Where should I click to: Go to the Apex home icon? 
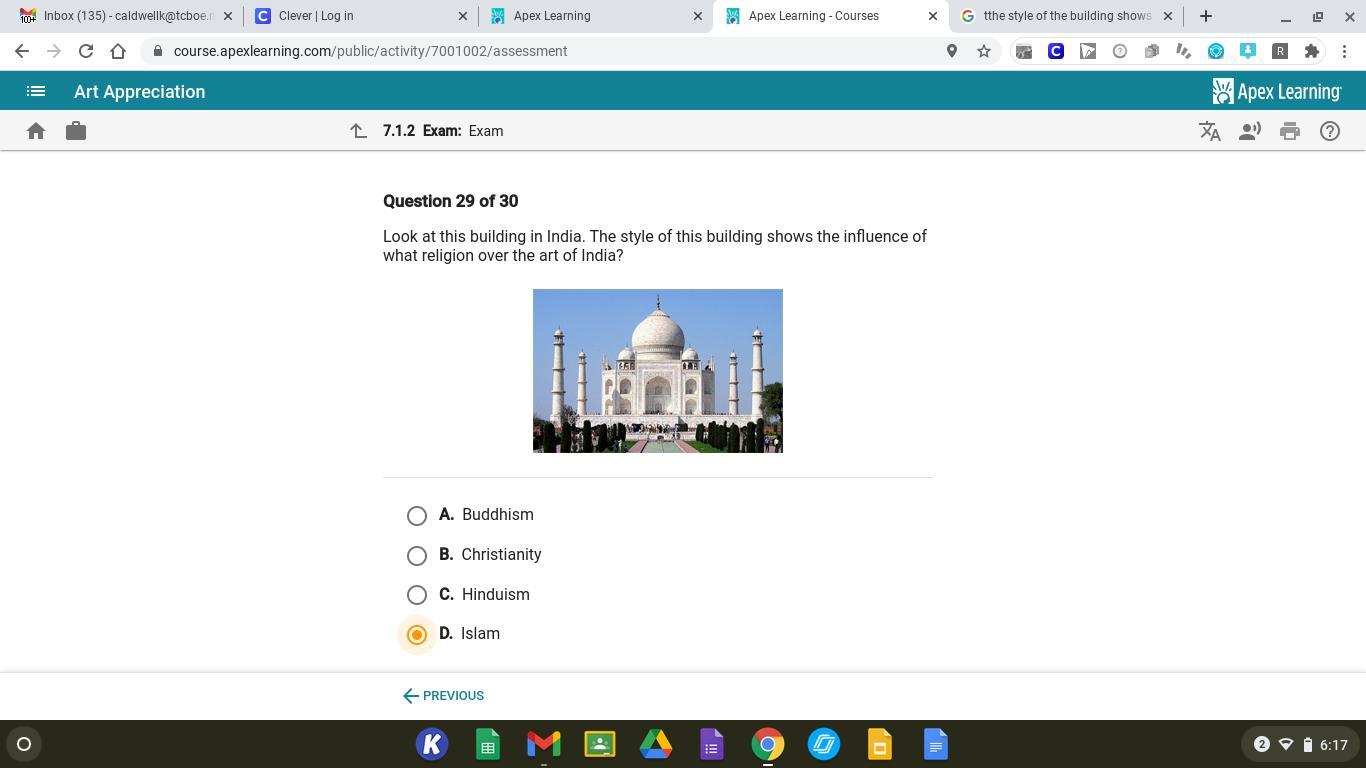36,131
